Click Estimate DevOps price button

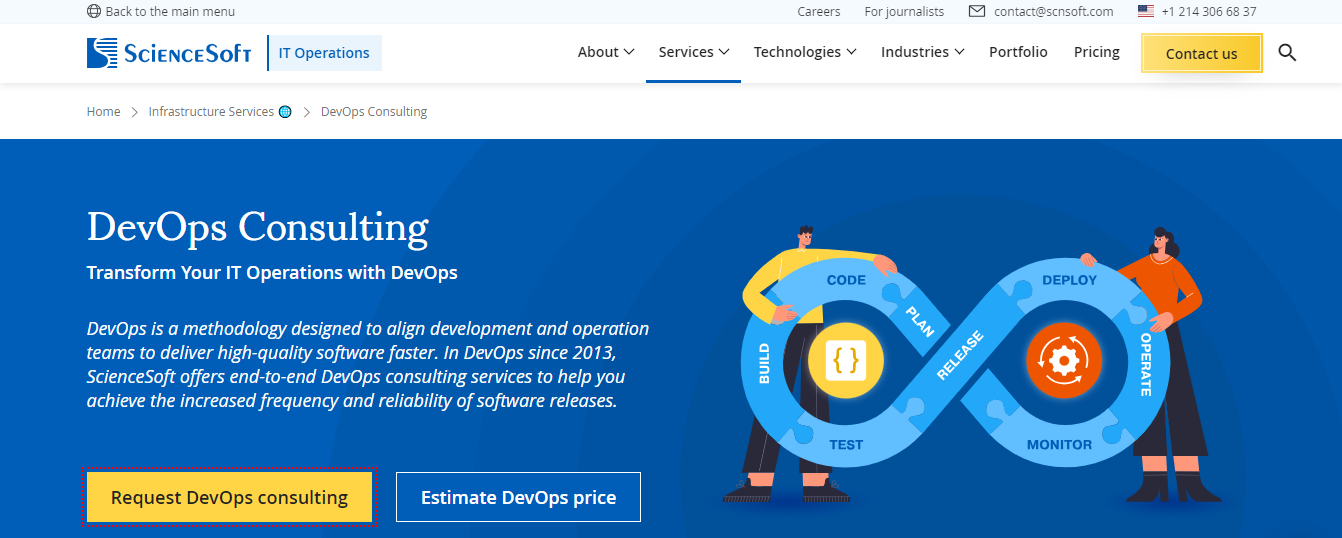pyautogui.click(x=518, y=497)
